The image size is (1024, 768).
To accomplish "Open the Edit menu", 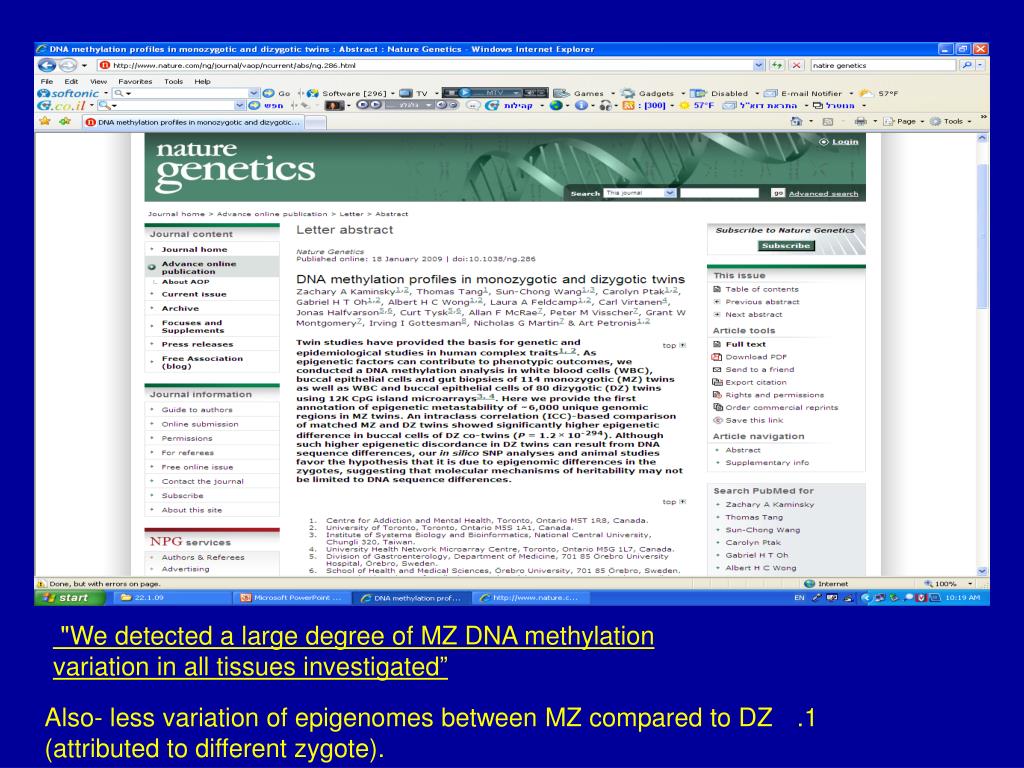I will tap(71, 82).
